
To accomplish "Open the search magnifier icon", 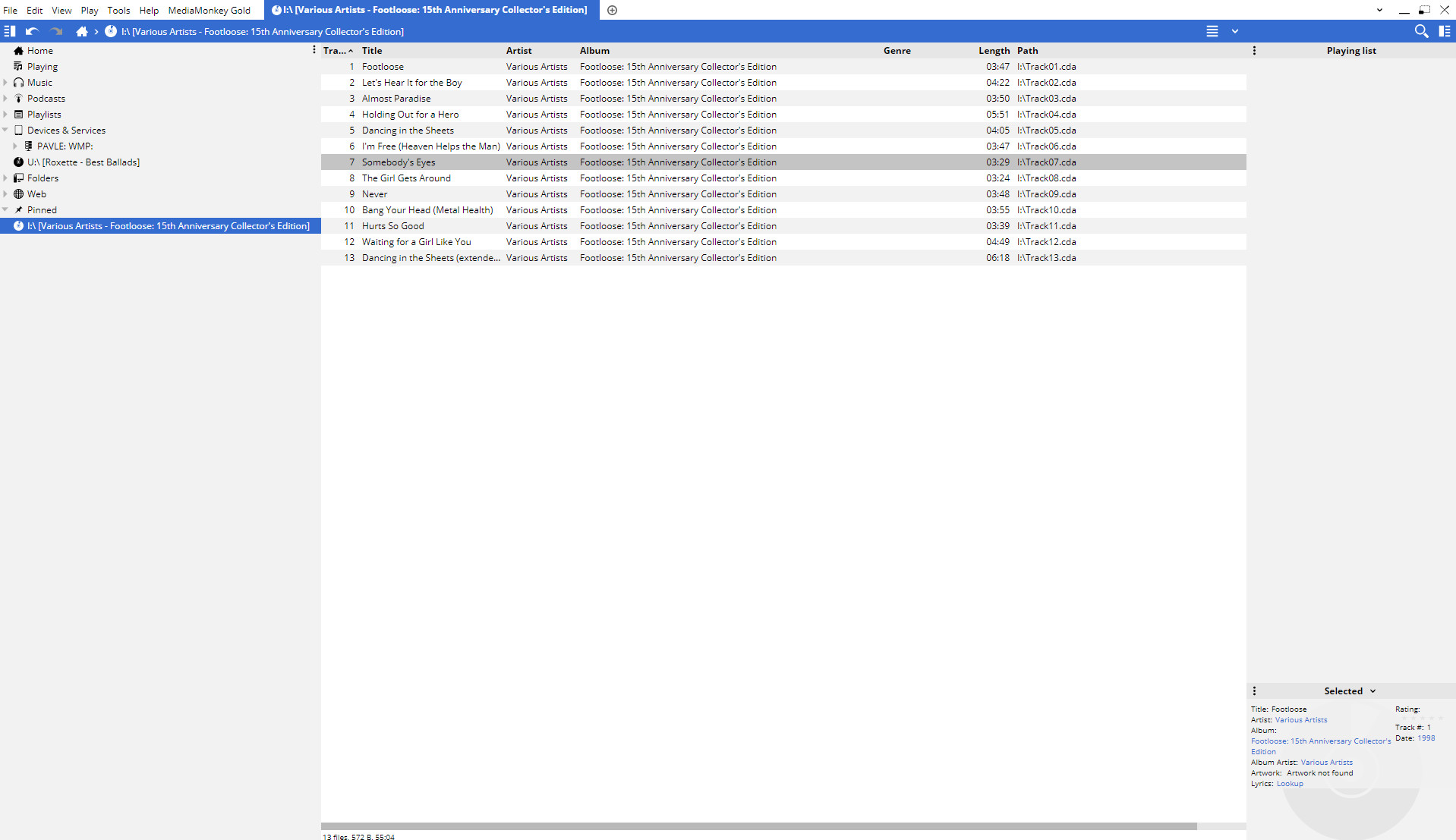I will click(1421, 31).
